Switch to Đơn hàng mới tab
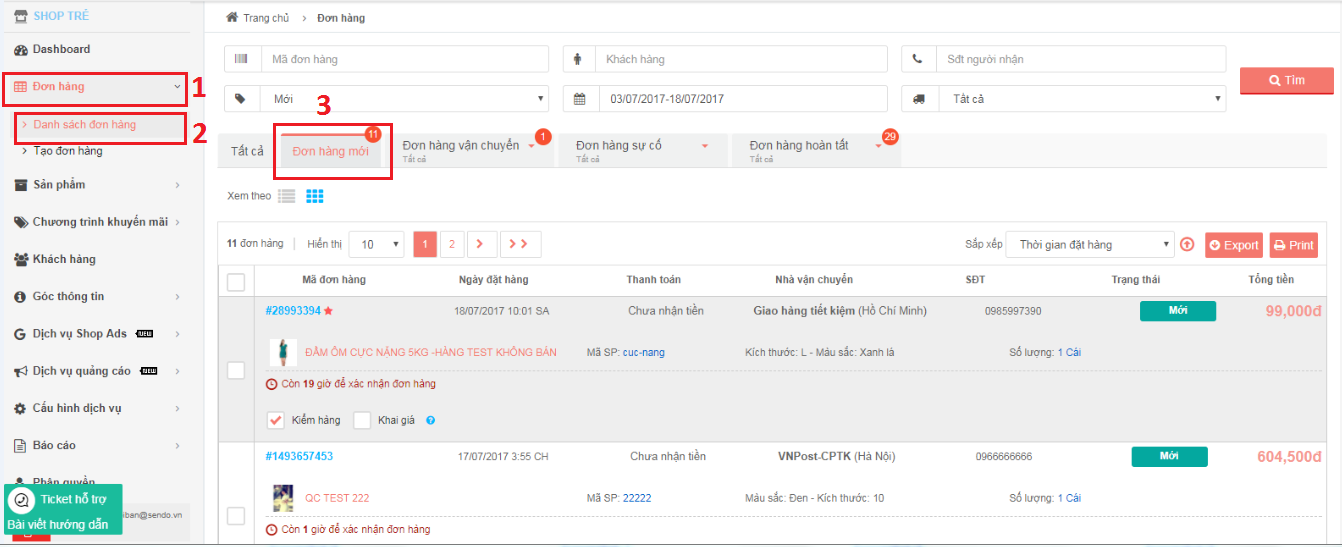Image resolution: width=1342 pixels, height=547 pixels. click(x=330, y=151)
